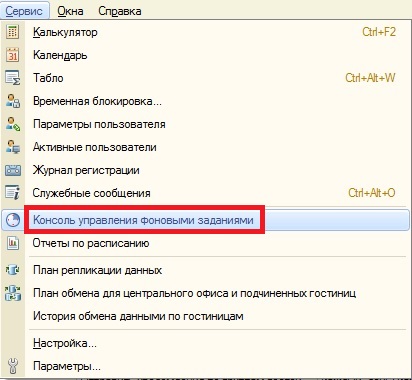Open Отчеты по расписанию
The width and height of the screenshot is (412, 380).
click(x=206, y=243)
